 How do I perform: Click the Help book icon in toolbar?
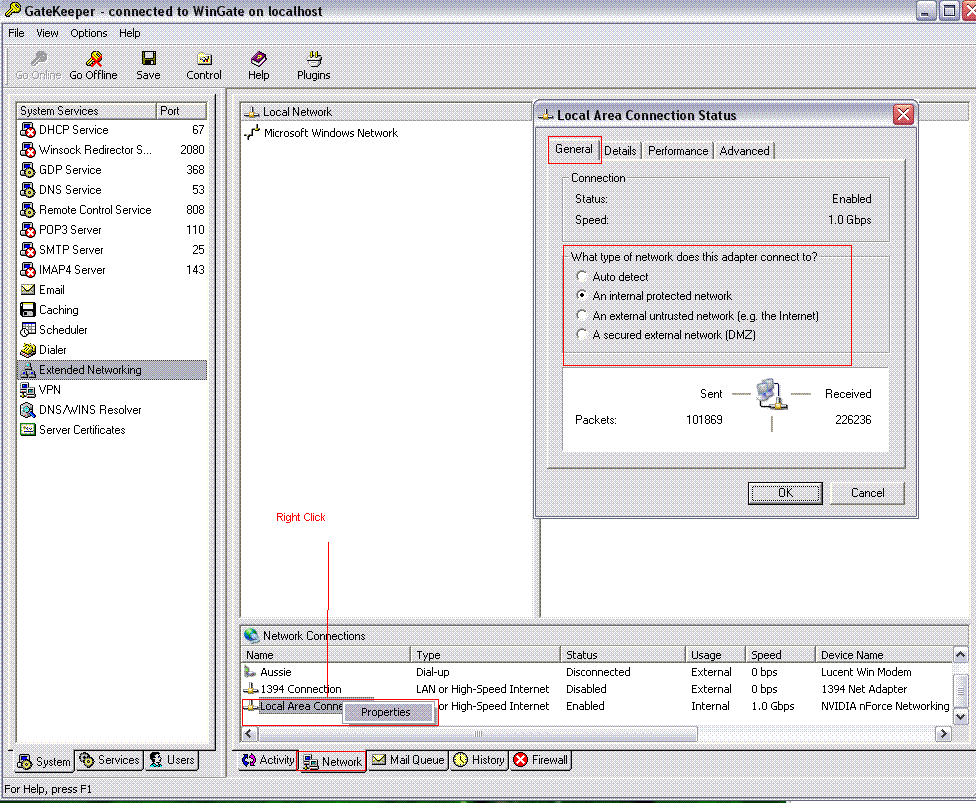click(258, 59)
